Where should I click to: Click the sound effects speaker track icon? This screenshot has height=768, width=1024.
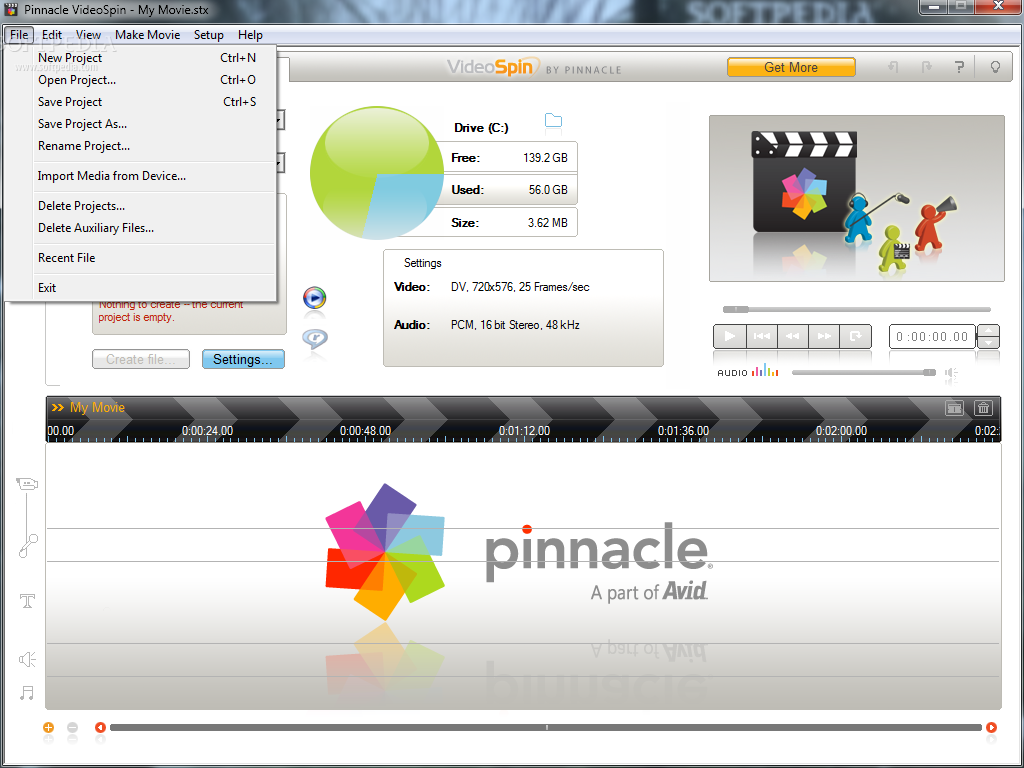27,659
